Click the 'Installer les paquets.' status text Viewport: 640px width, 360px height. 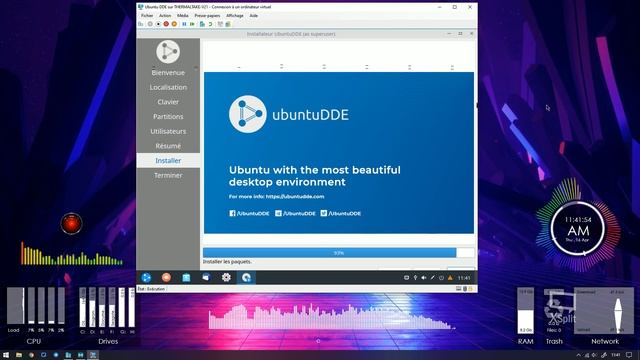pyautogui.click(x=227, y=262)
